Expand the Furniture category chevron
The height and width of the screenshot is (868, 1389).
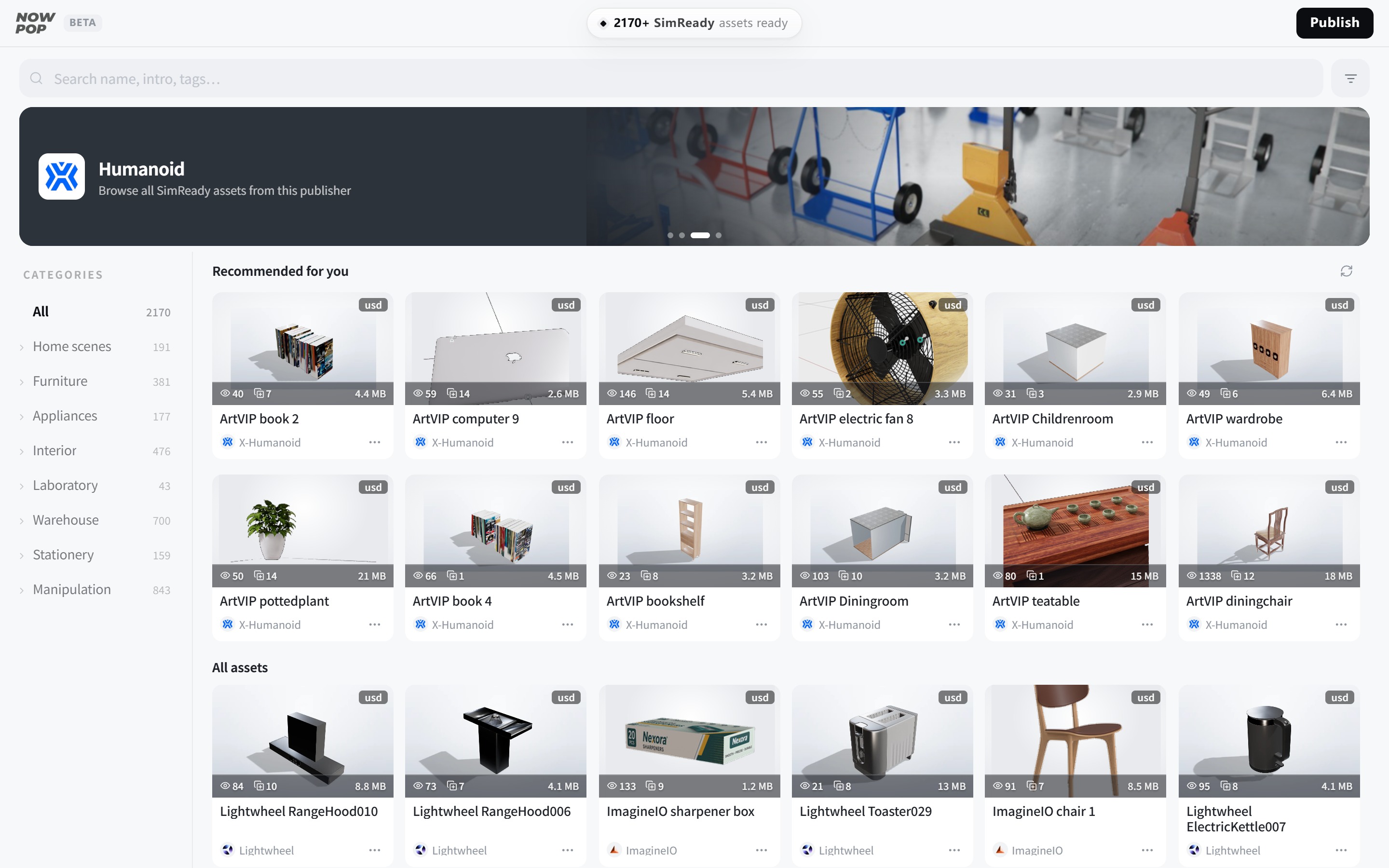tap(22, 382)
